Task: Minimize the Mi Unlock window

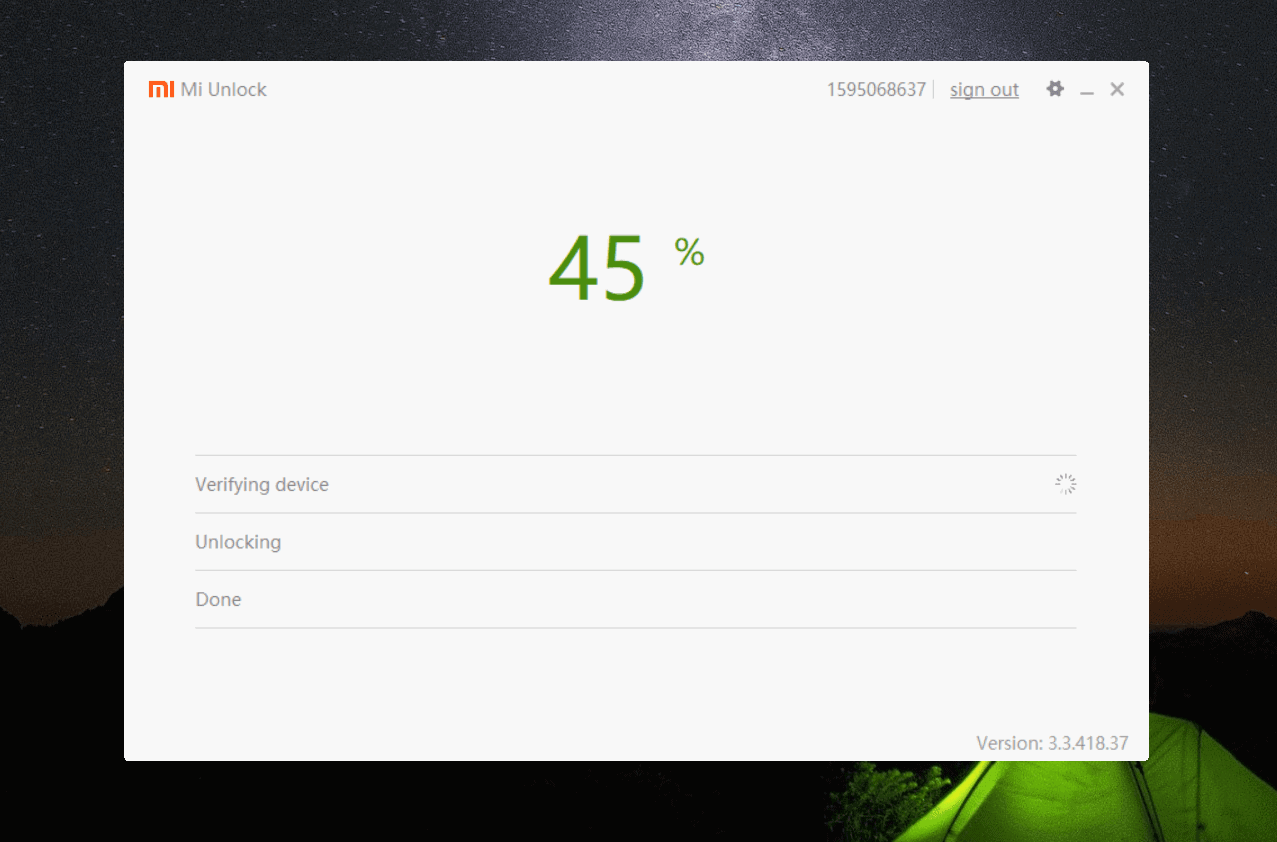Action: pyautogui.click(x=1087, y=91)
